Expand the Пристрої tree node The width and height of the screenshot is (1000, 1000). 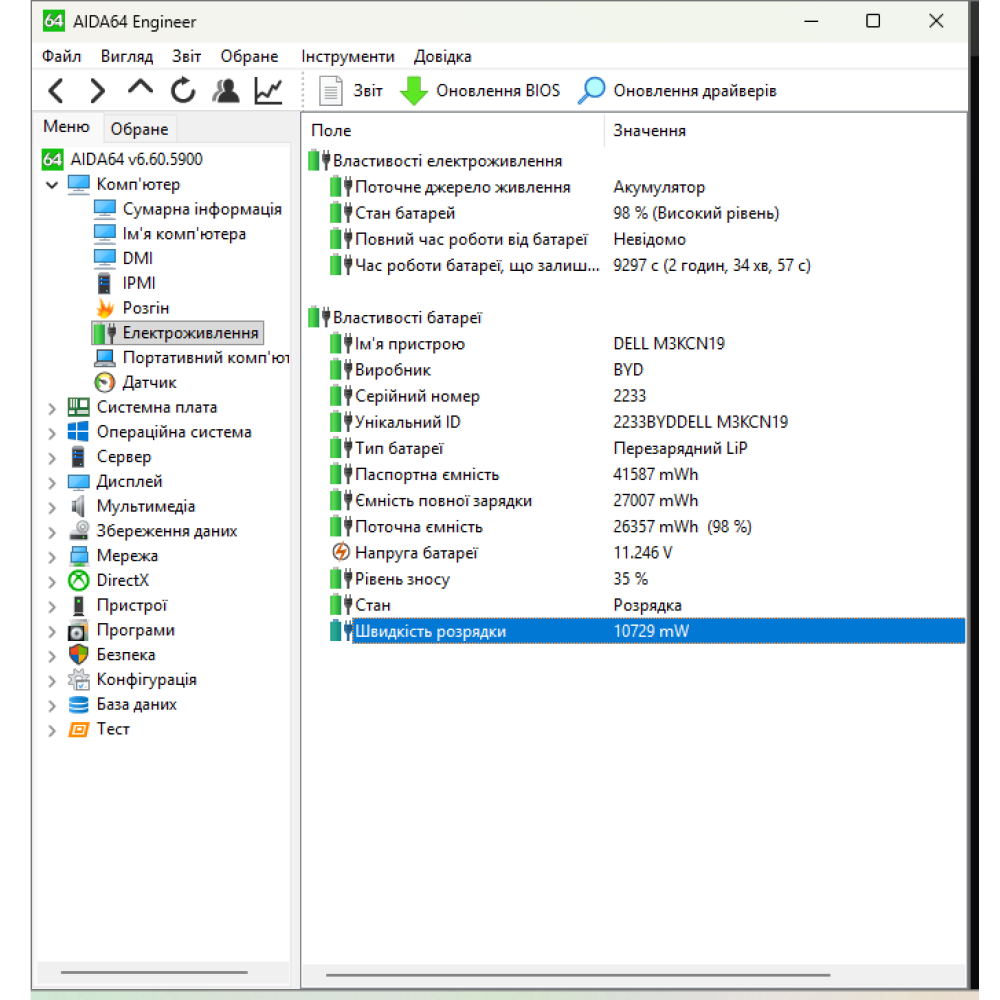point(52,607)
